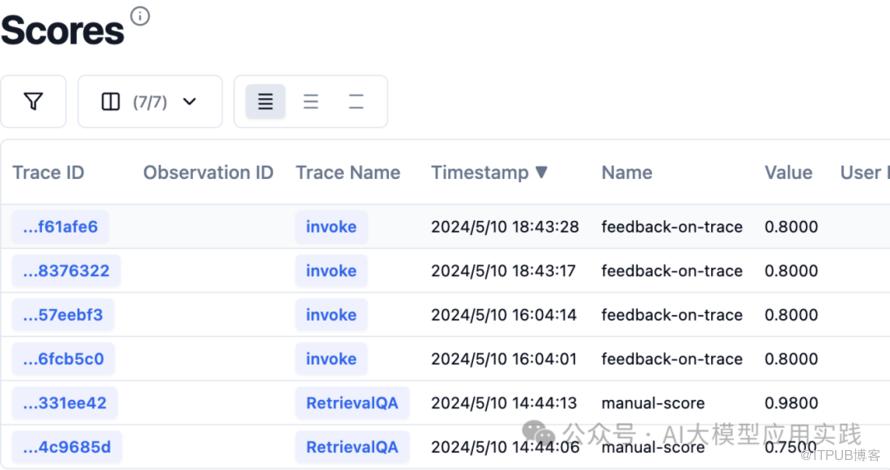Open trace ...6fcb5c0

tap(63, 359)
